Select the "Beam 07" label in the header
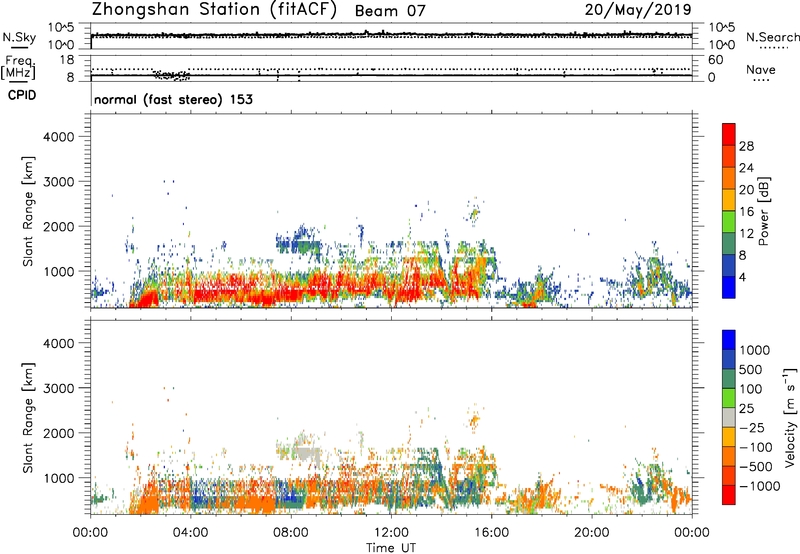Image resolution: width=800 pixels, height=554 pixels. pyautogui.click(x=390, y=11)
